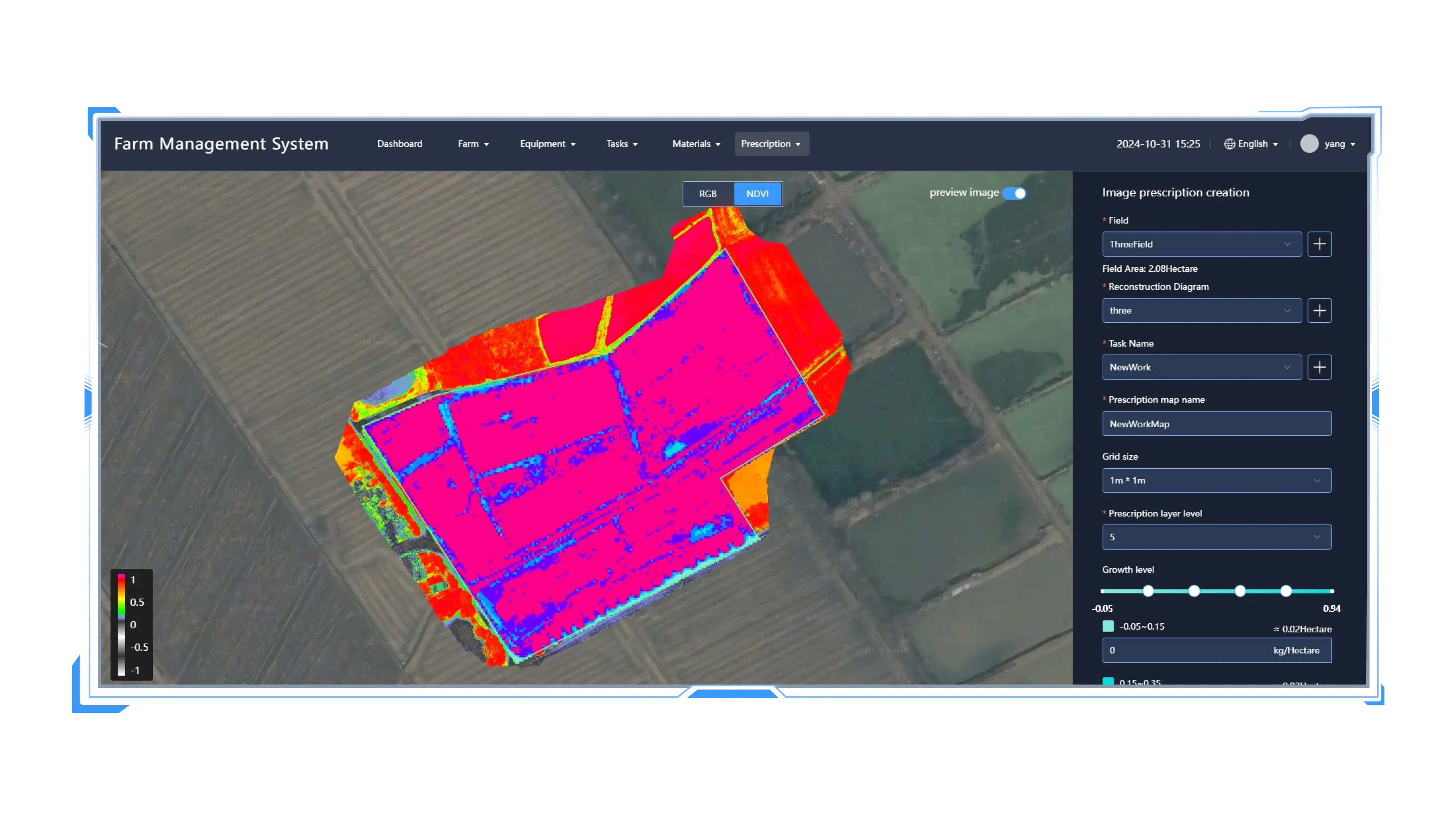
Task: Open the Equipment menu
Action: pyautogui.click(x=547, y=144)
